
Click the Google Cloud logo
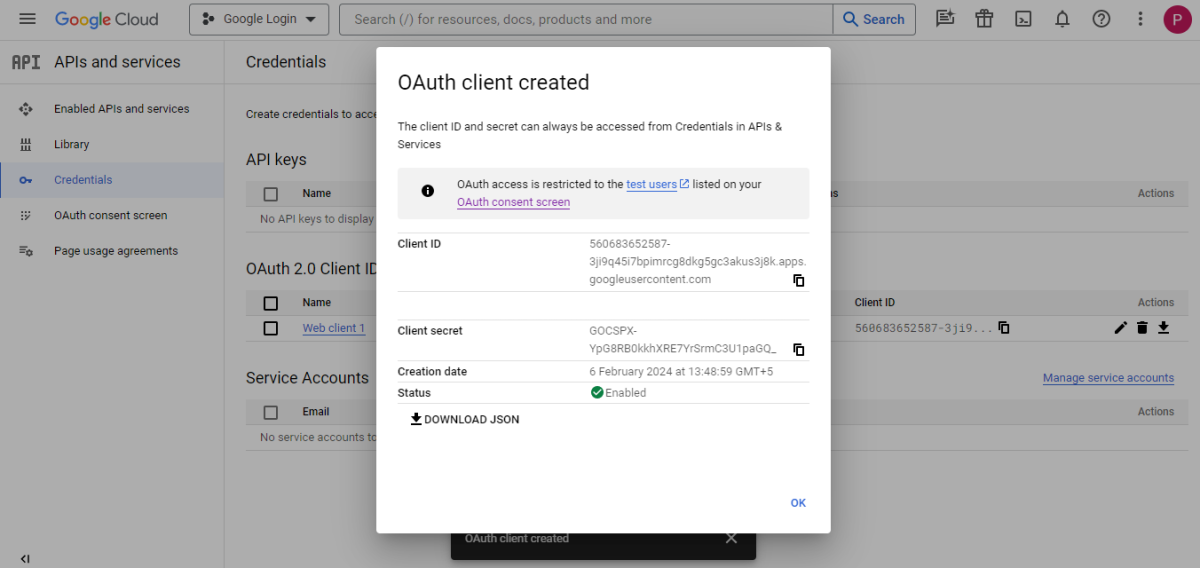click(106, 19)
